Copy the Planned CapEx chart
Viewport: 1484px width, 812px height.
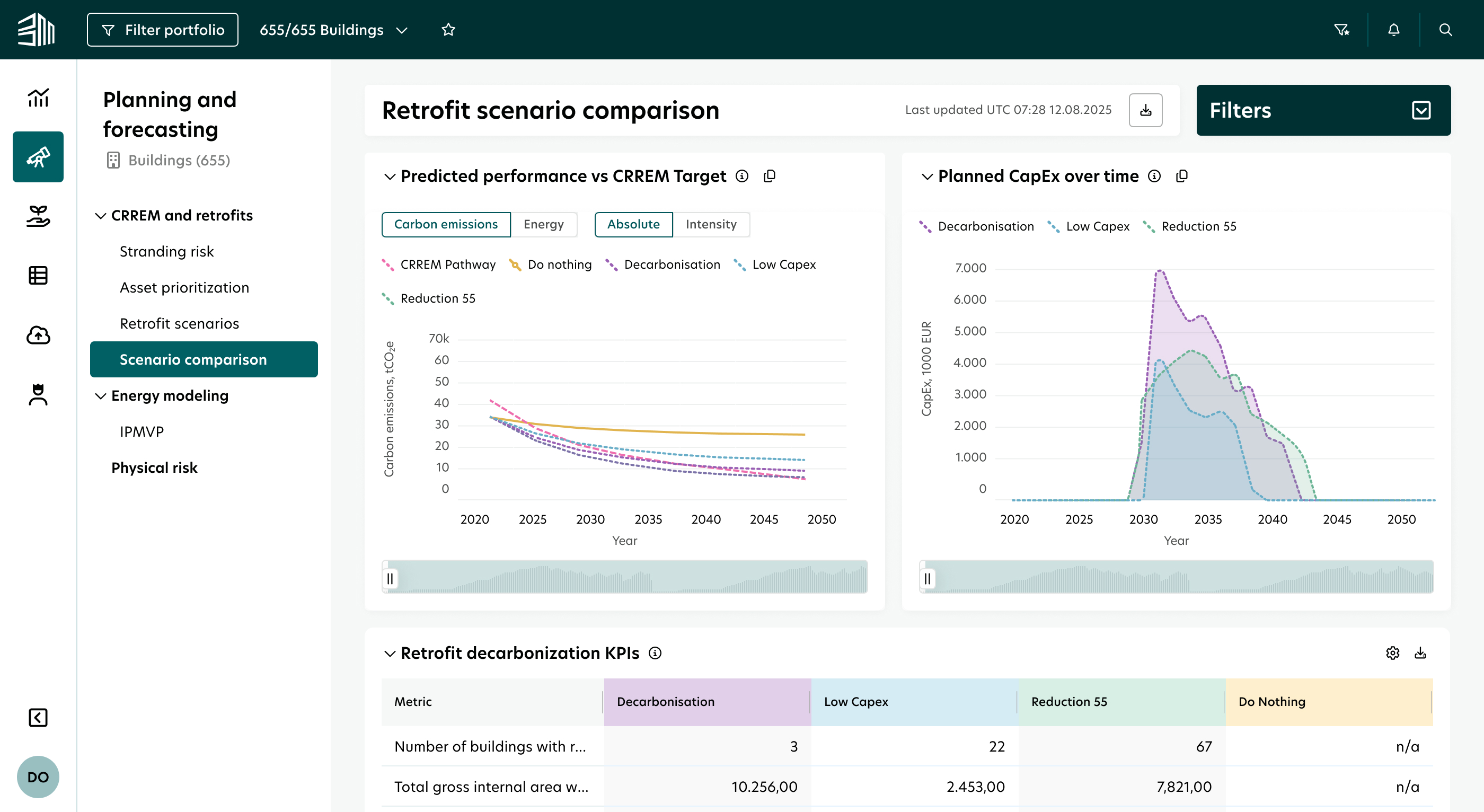(1181, 176)
